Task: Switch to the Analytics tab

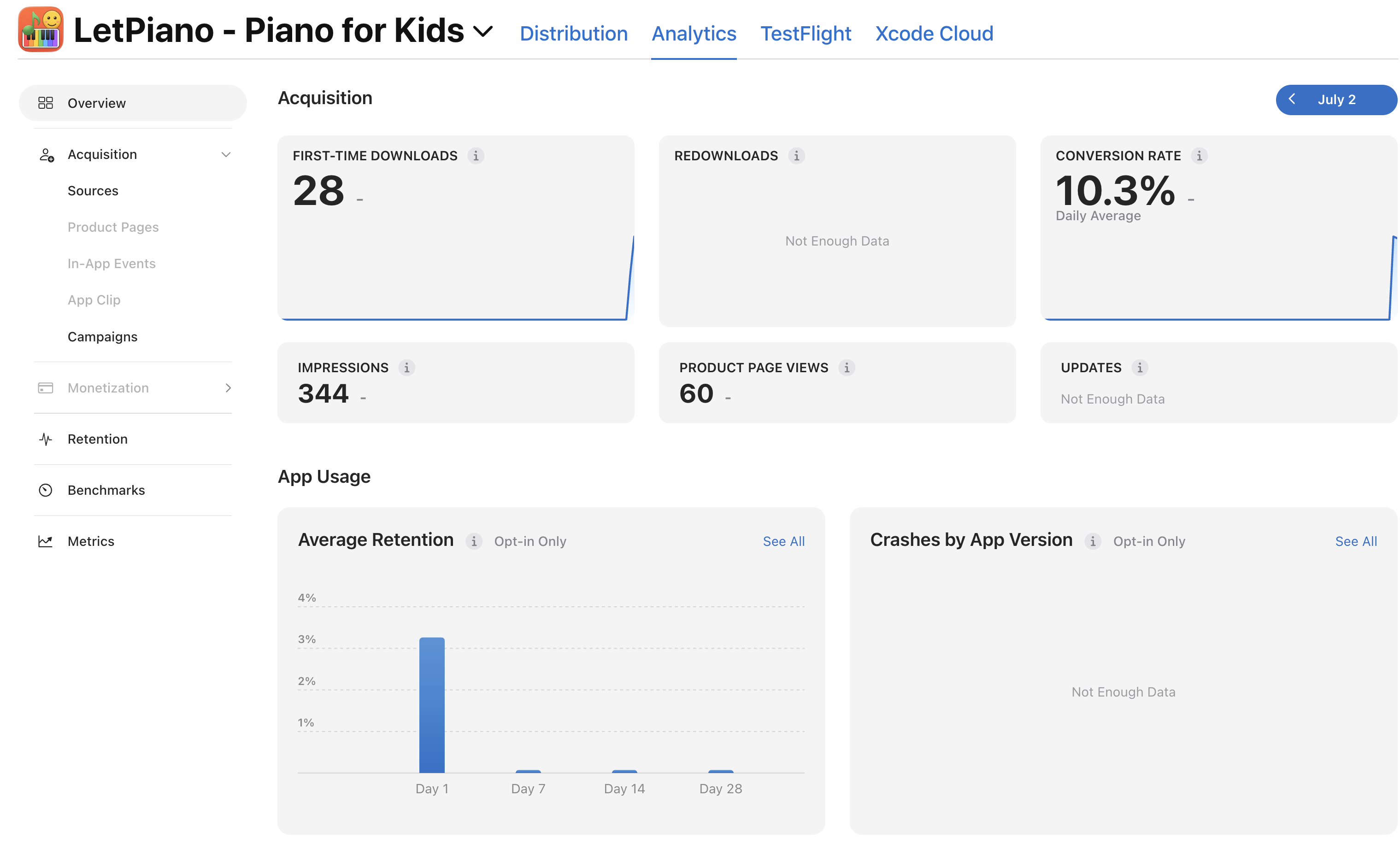Action: coord(694,34)
